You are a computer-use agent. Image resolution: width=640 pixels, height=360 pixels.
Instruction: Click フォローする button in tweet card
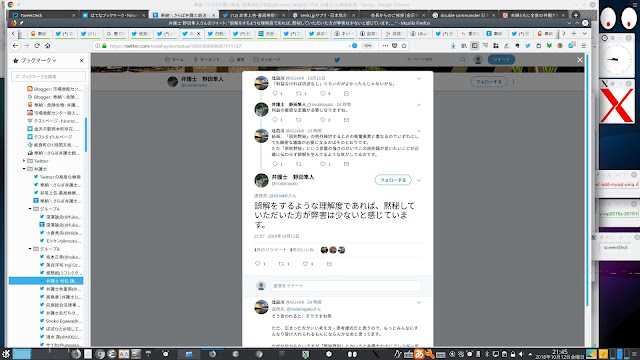(393, 180)
